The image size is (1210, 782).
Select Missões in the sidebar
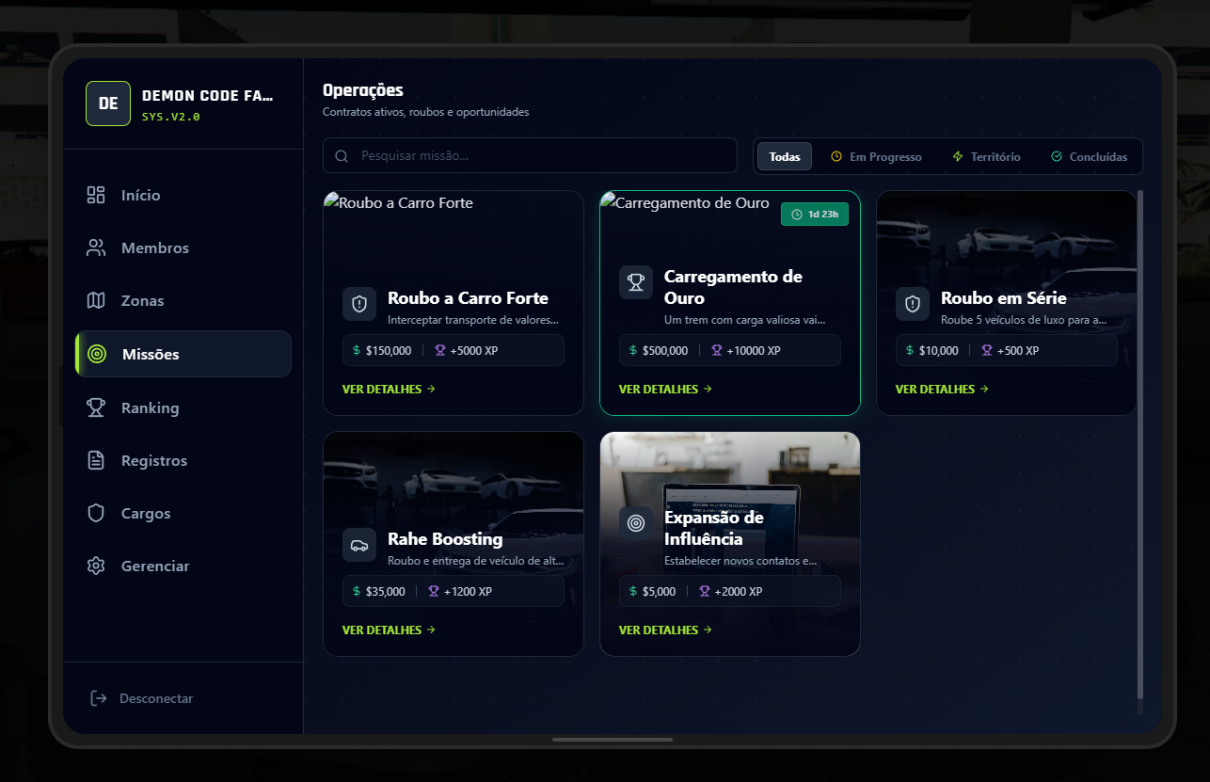click(183, 354)
